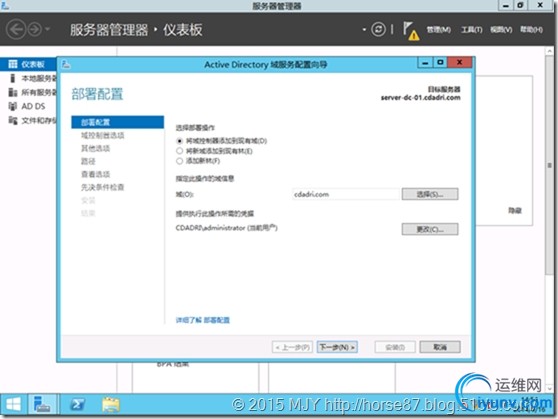This screenshot has width=558, height=419.
Task: Open the 视图(V) menu
Action: pos(501,30)
